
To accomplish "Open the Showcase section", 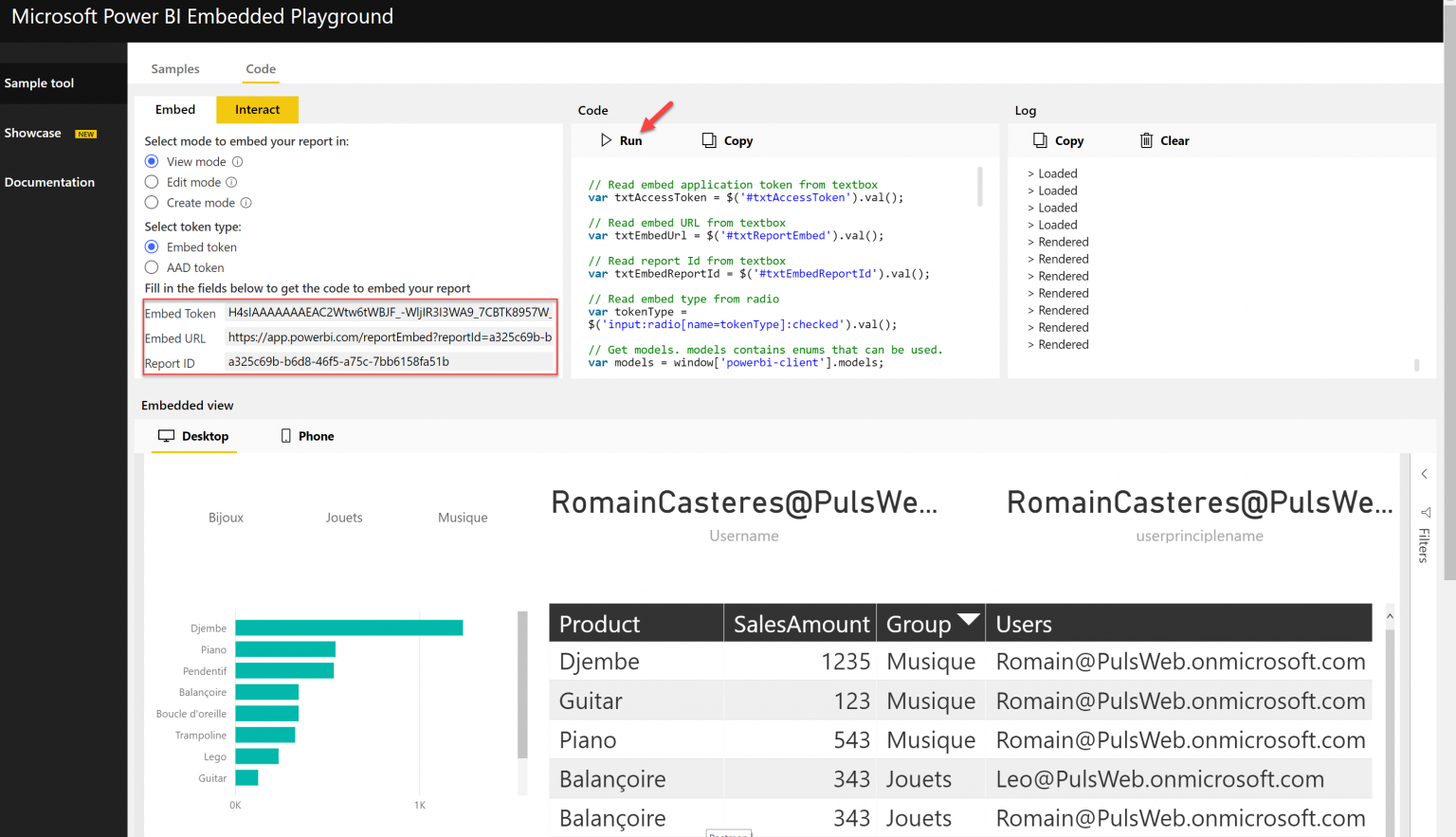I will pos(33,133).
